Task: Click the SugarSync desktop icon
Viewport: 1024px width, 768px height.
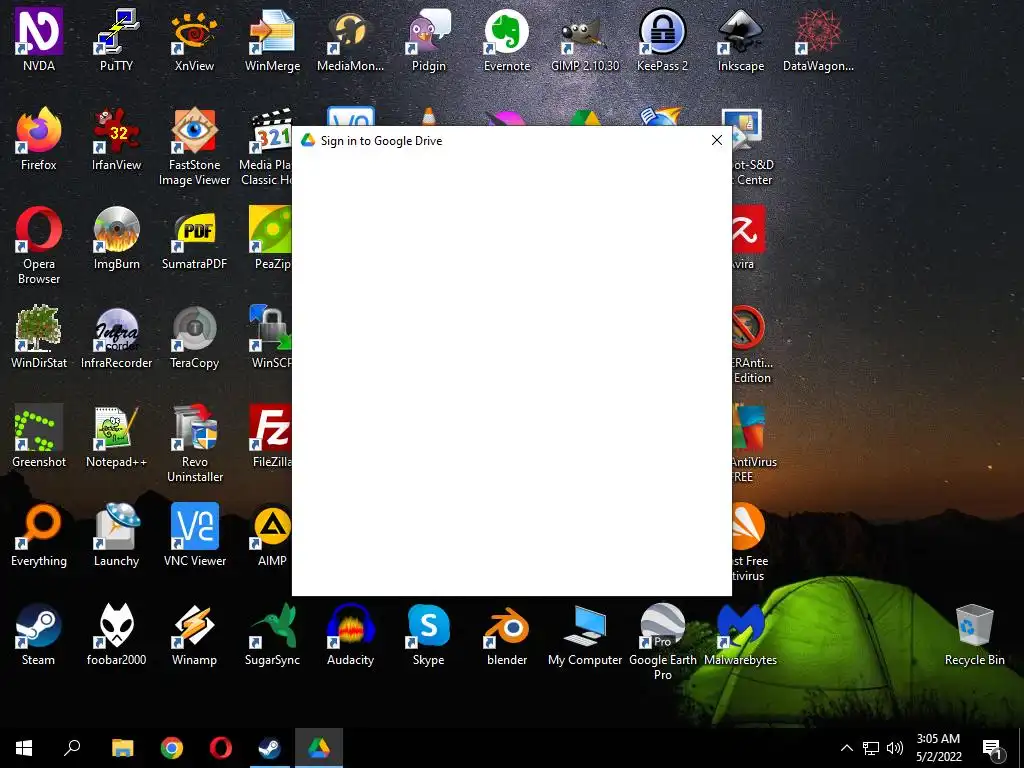Action: point(272,635)
